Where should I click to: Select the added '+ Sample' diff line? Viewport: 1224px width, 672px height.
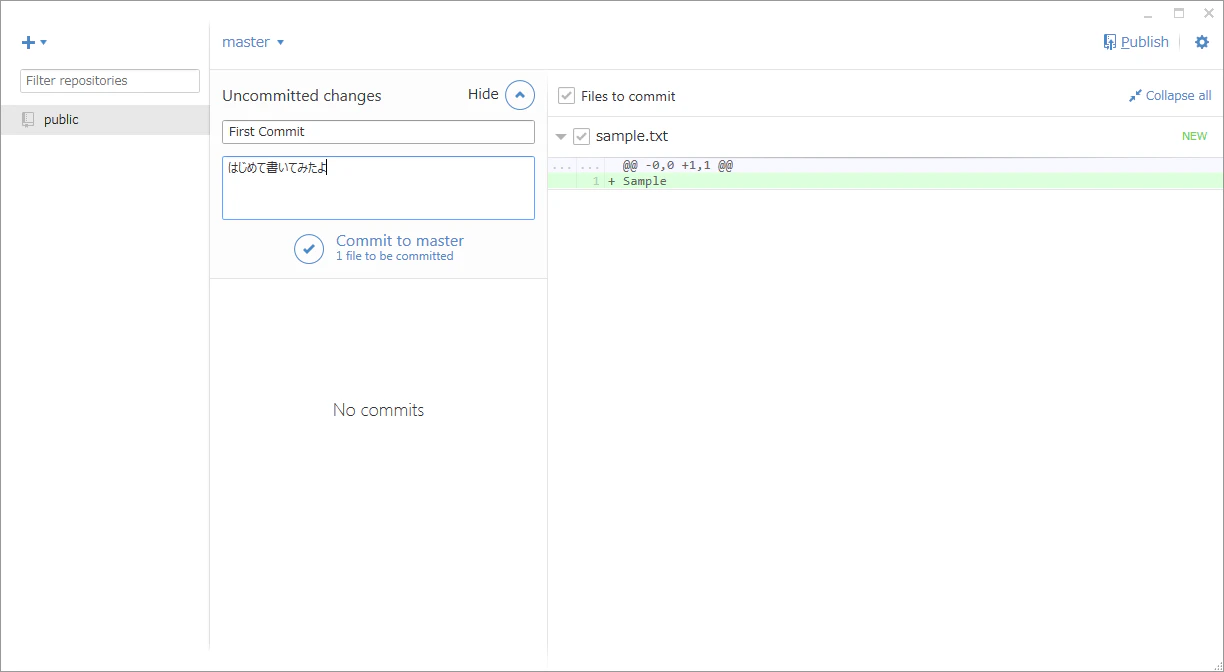[885, 181]
